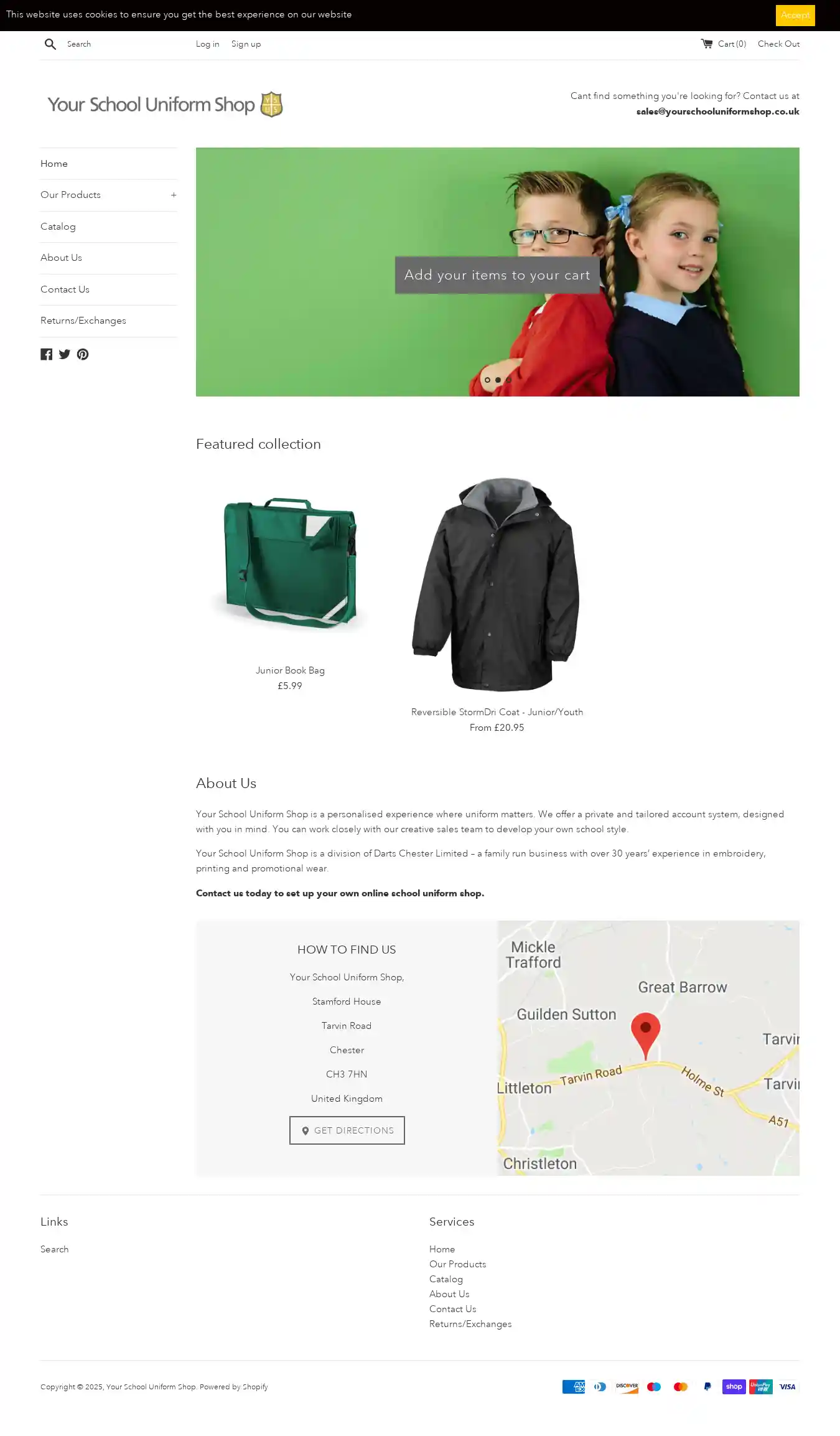The width and height of the screenshot is (840, 1436).
Task: Click the Get Directions button
Action: pyautogui.click(x=347, y=1130)
